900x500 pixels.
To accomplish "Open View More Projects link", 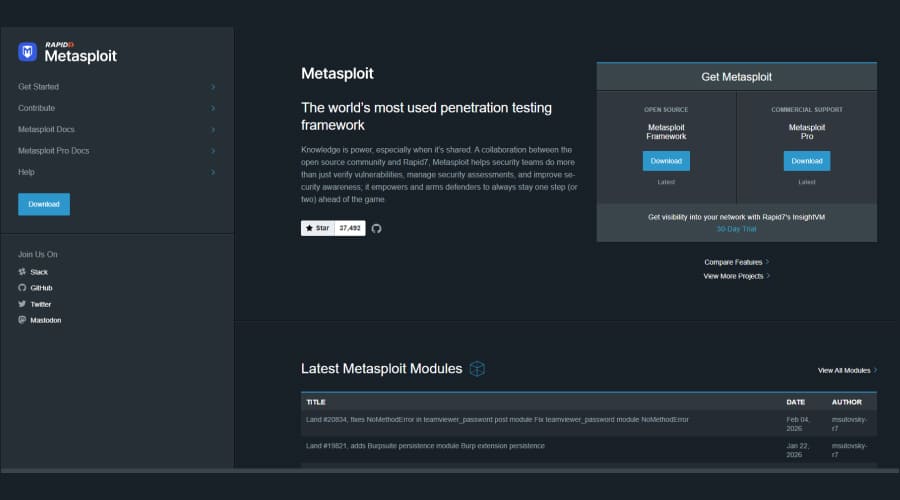I will pyautogui.click(x=736, y=276).
